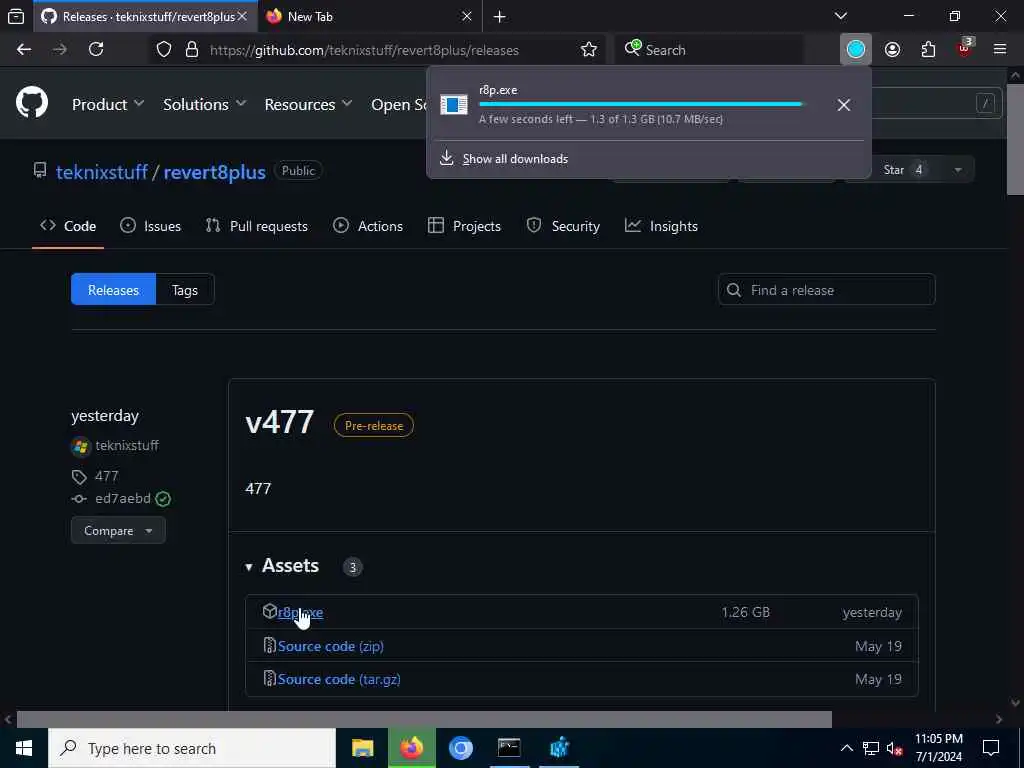Select the Releases button
Image resolution: width=1024 pixels, height=768 pixels.
click(114, 289)
